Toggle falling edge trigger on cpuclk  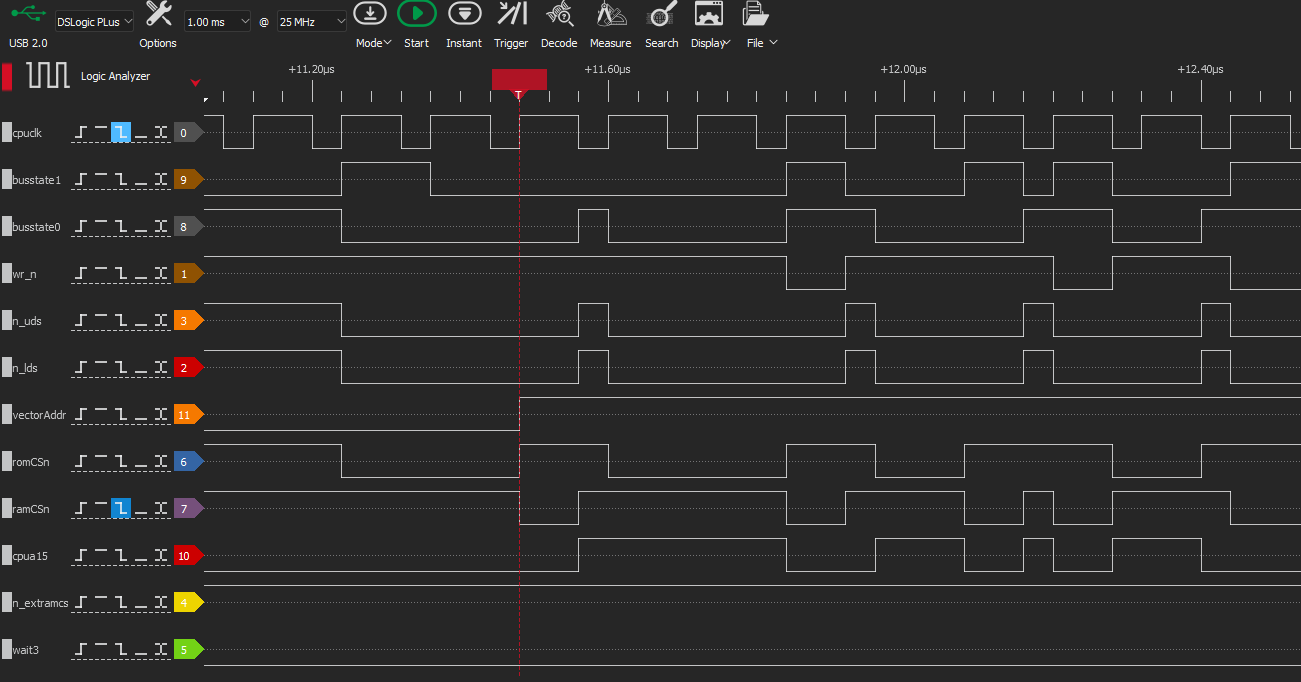point(121,132)
